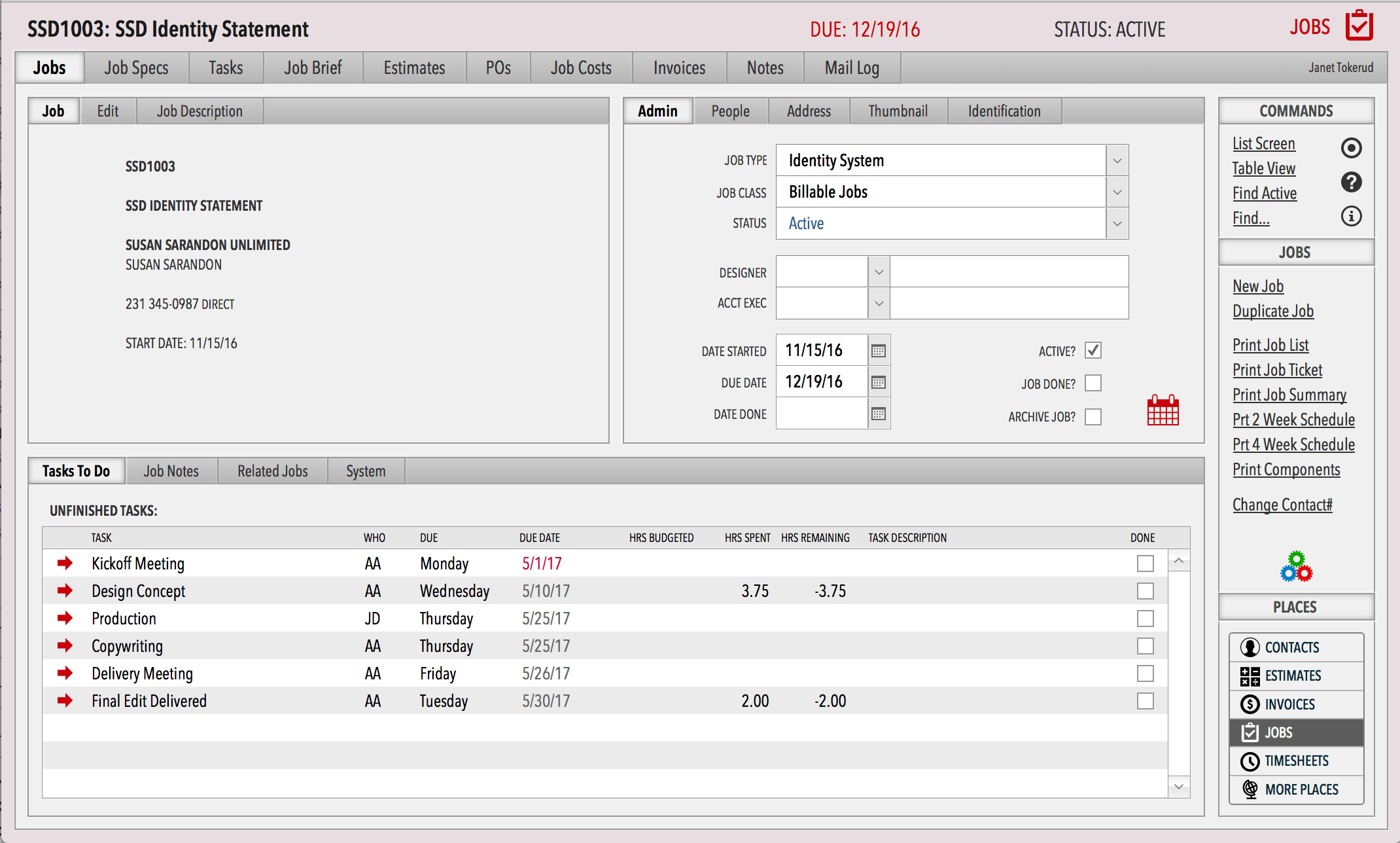Click the info icon in Commands panel
The height and width of the screenshot is (843, 1400).
[1351, 216]
